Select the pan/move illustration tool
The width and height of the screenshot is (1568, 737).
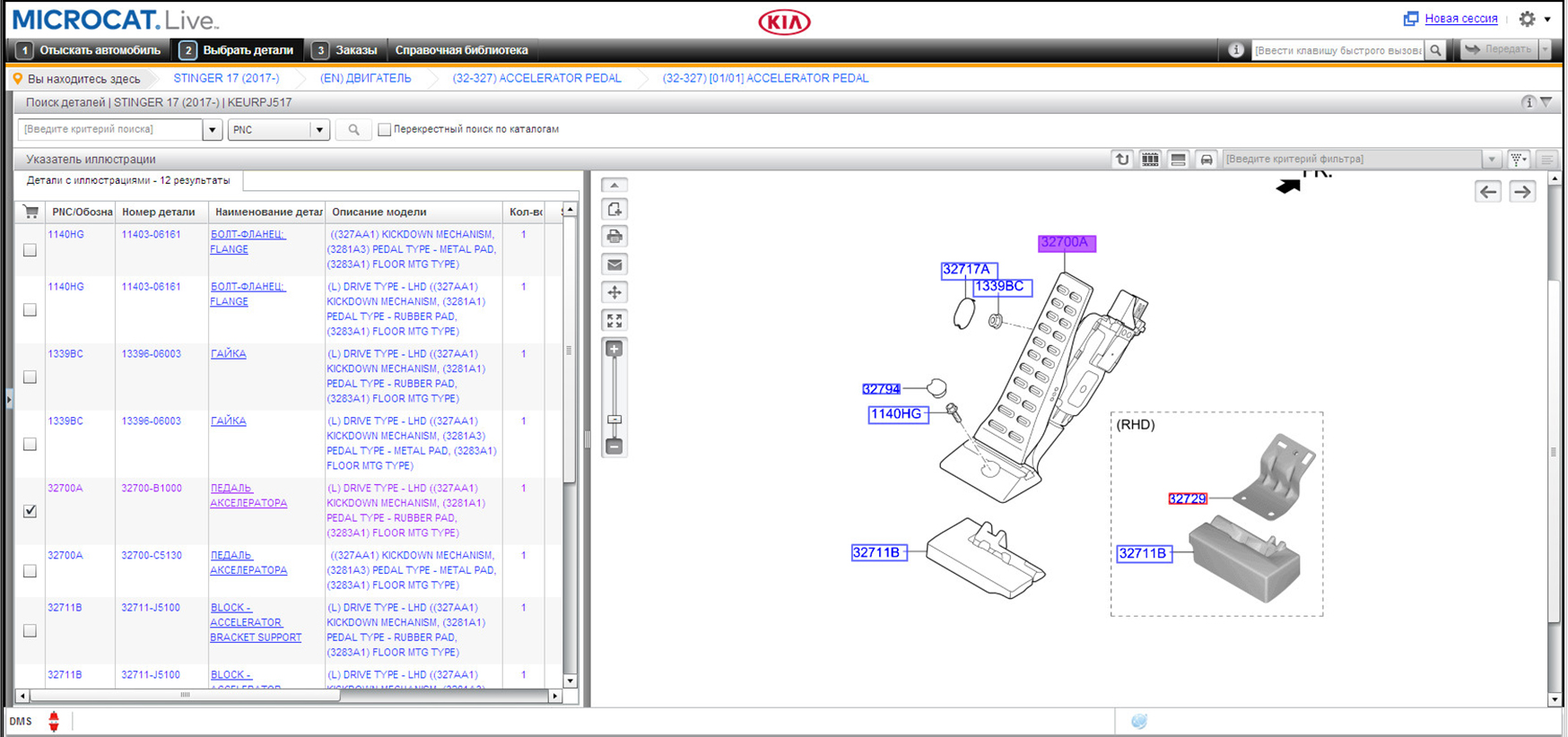[614, 292]
